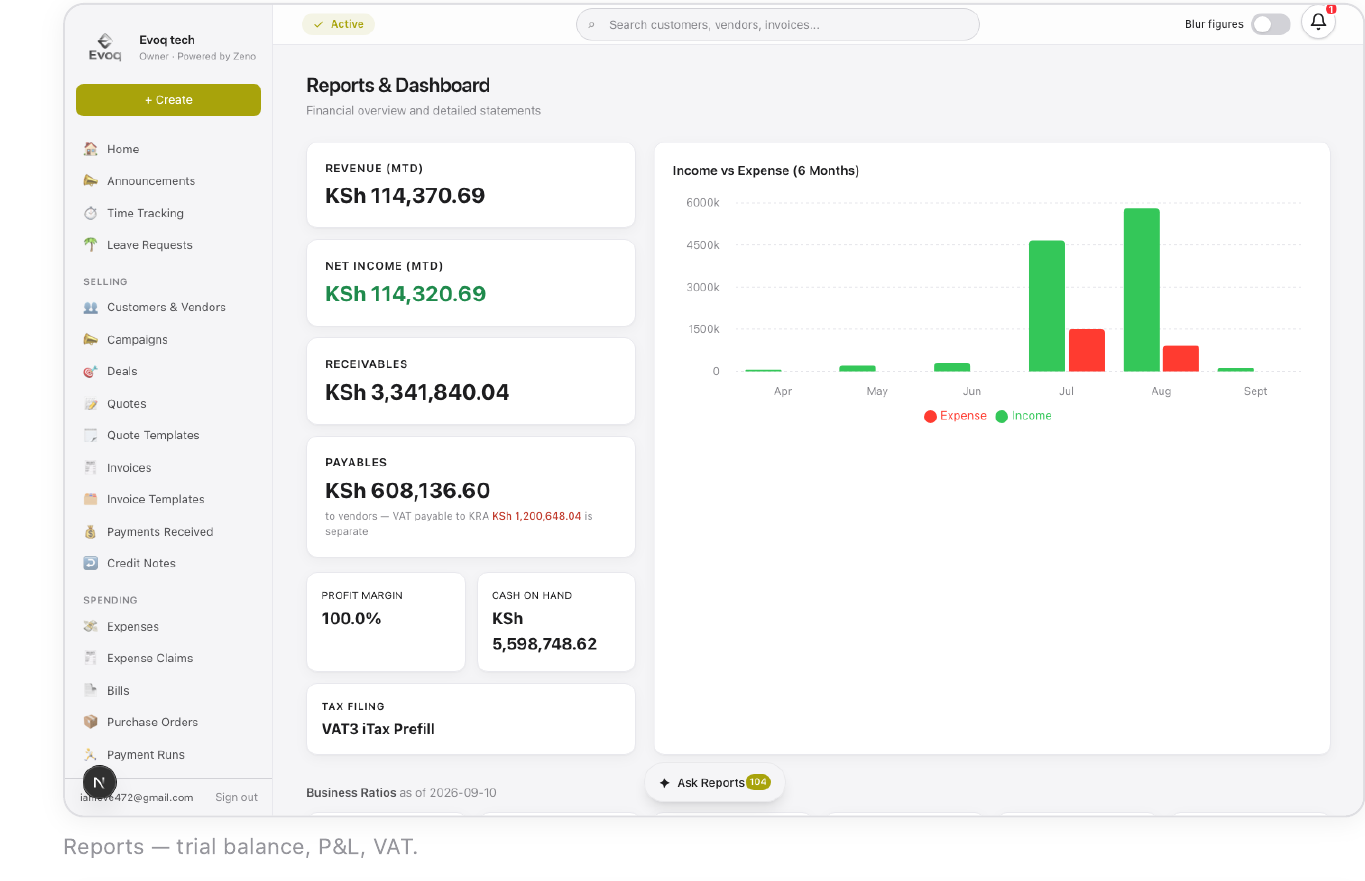The image size is (1365, 881).
Task: Click the Cash on Hand card
Action: point(556,622)
